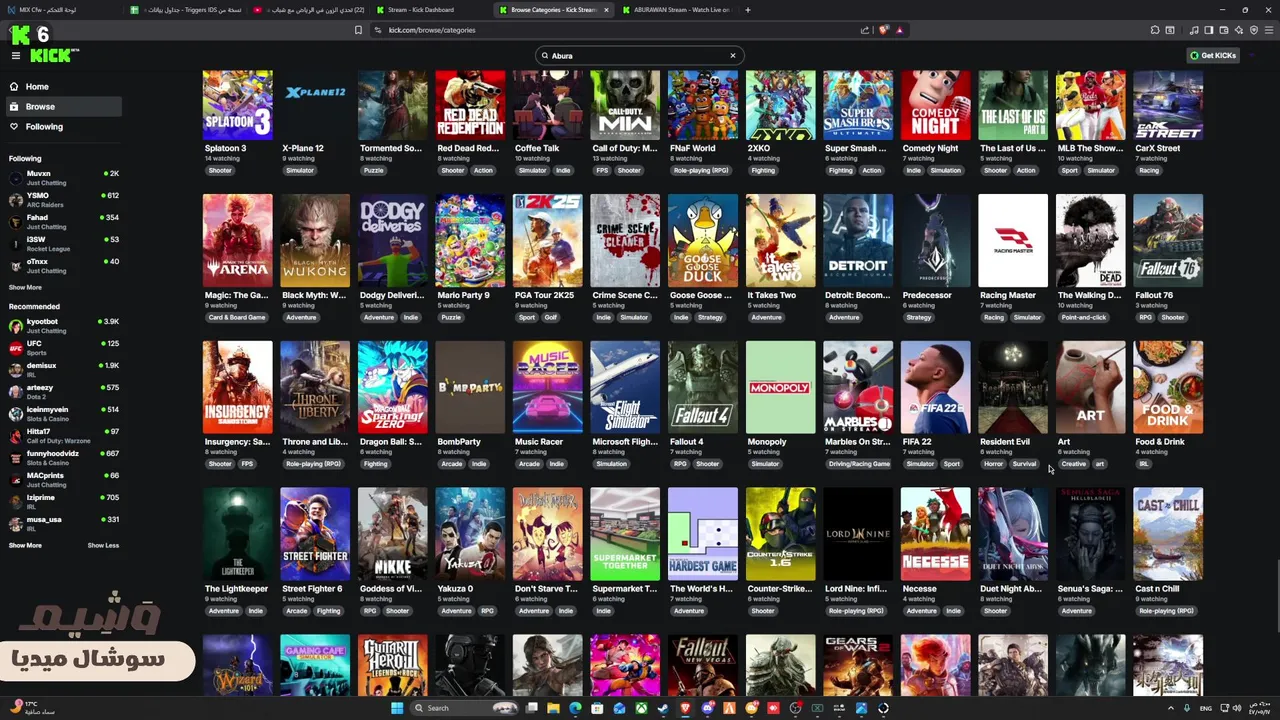Viewport: 1280px width, 720px height.
Task: Click the Horror tag under Resident Evil
Action: (993, 464)
